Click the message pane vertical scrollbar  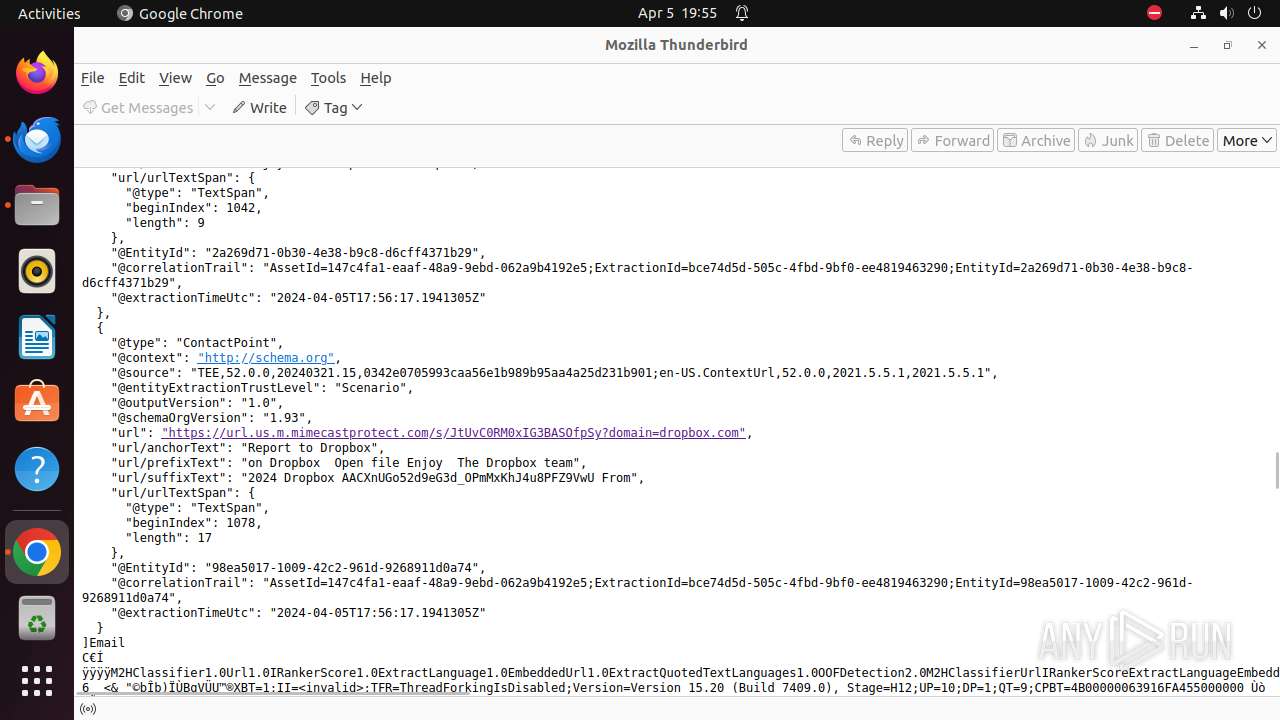click(x=1275, y=470)
